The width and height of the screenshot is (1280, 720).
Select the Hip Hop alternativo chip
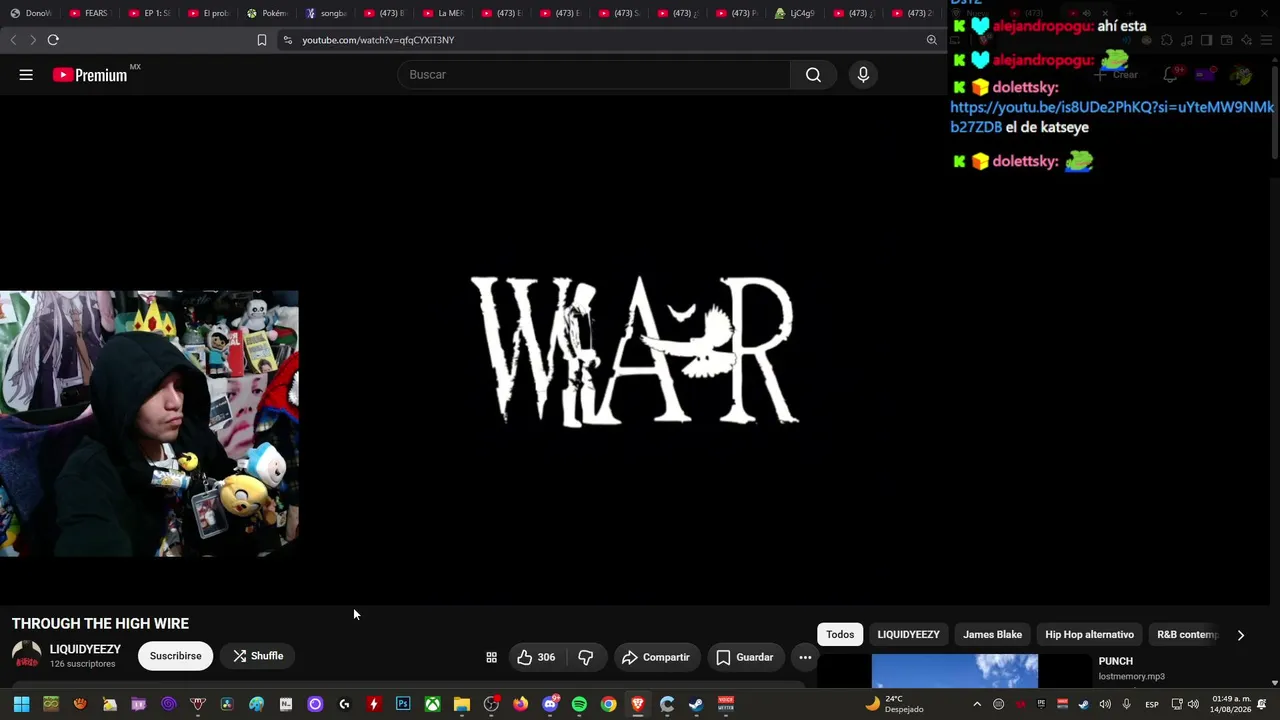click(x=1089, y=635)
